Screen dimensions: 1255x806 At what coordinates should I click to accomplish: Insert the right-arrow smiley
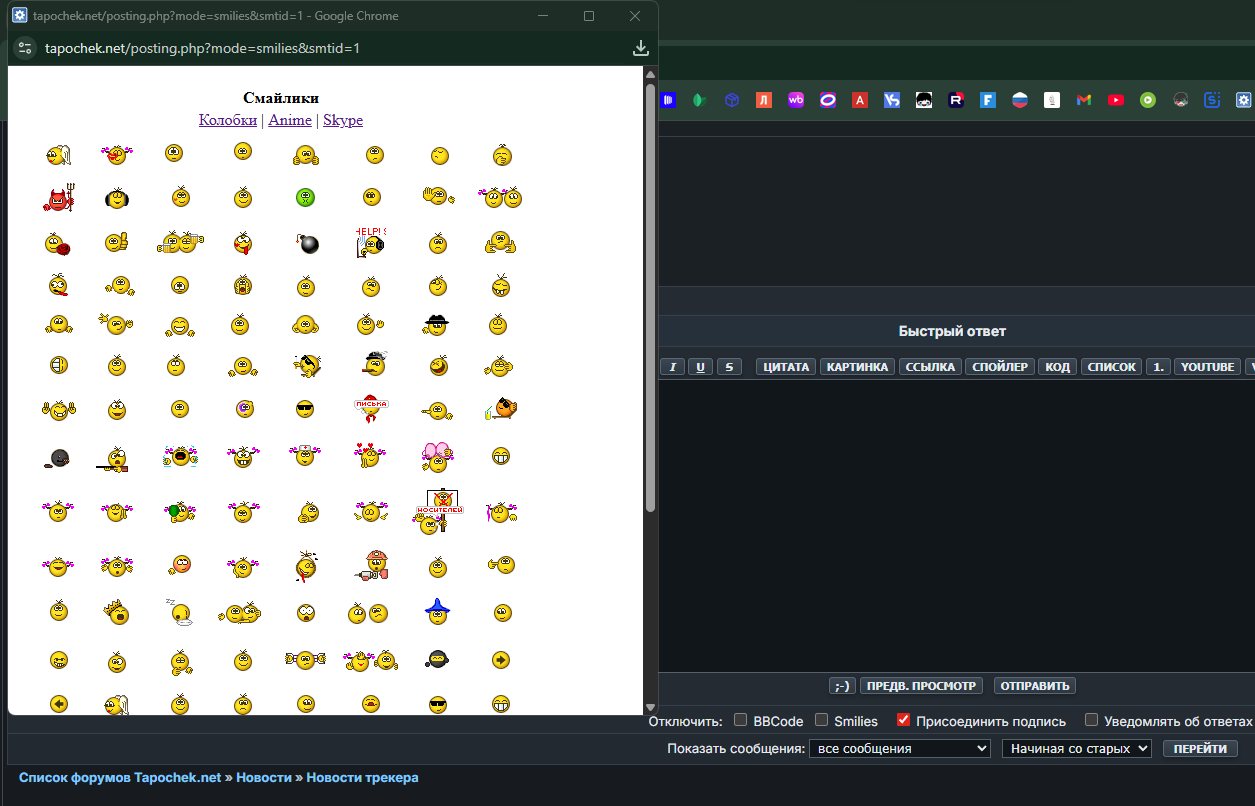[501, 660]
